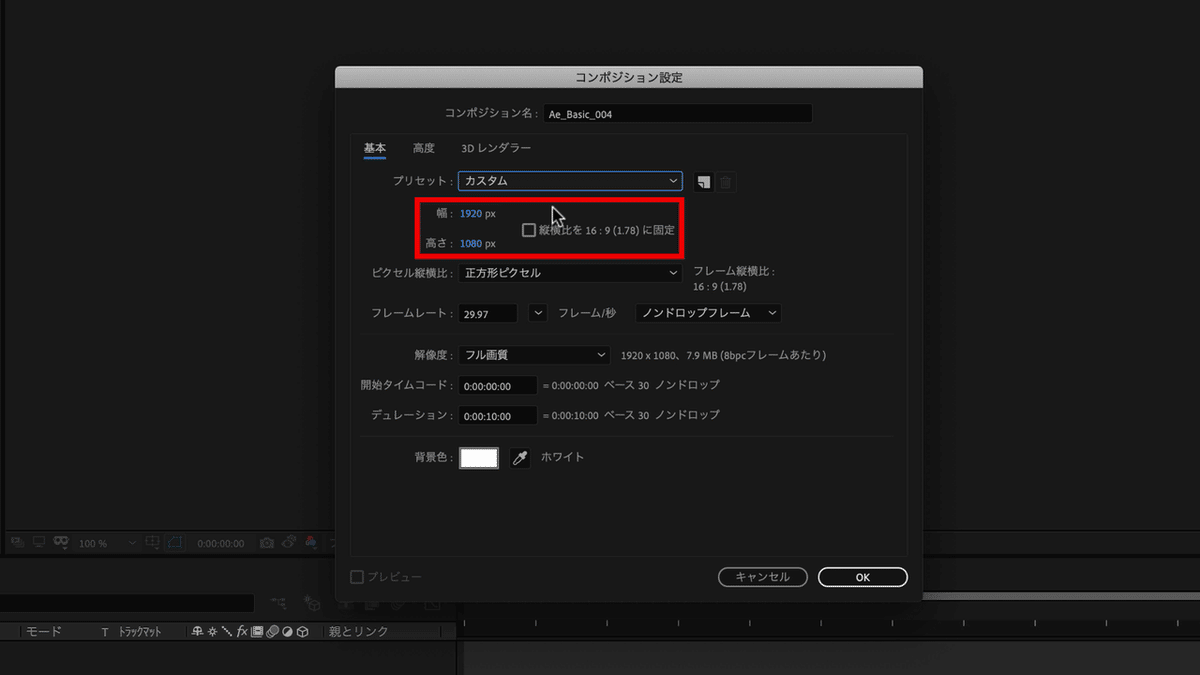Click the 親とリンク column header

tap(358, 632)
